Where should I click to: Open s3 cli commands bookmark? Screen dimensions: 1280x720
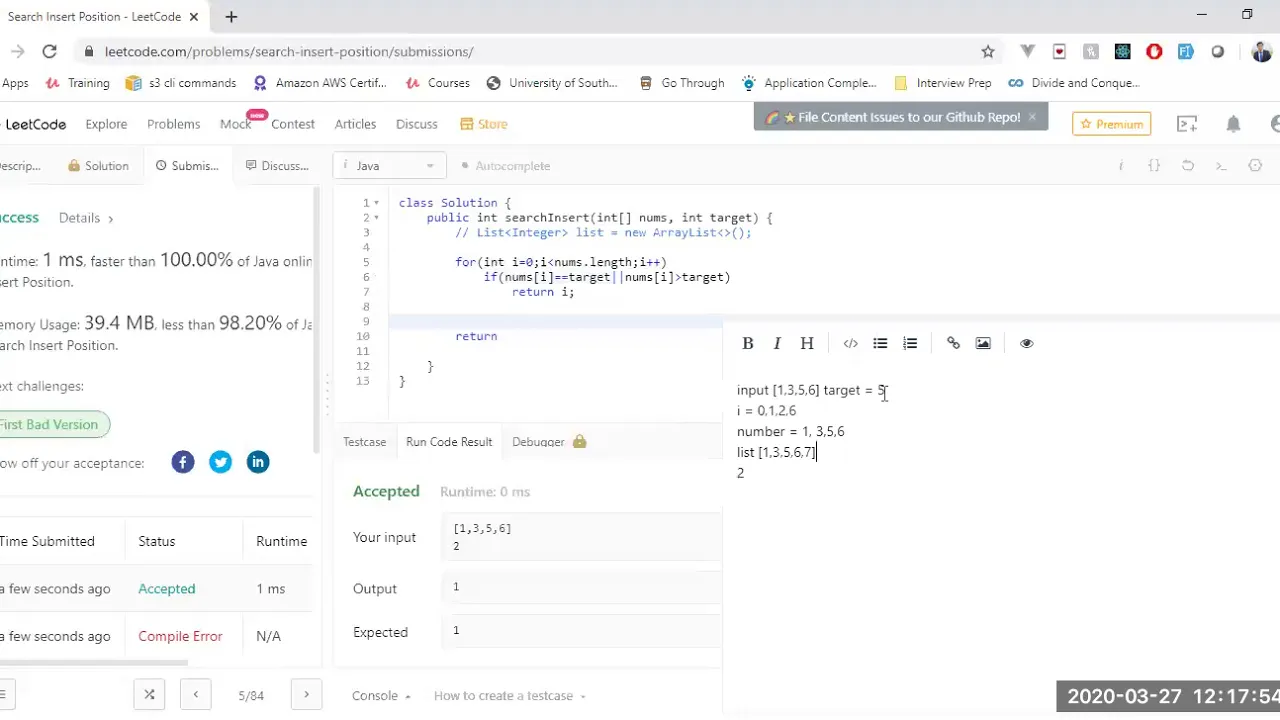(182, 83)
